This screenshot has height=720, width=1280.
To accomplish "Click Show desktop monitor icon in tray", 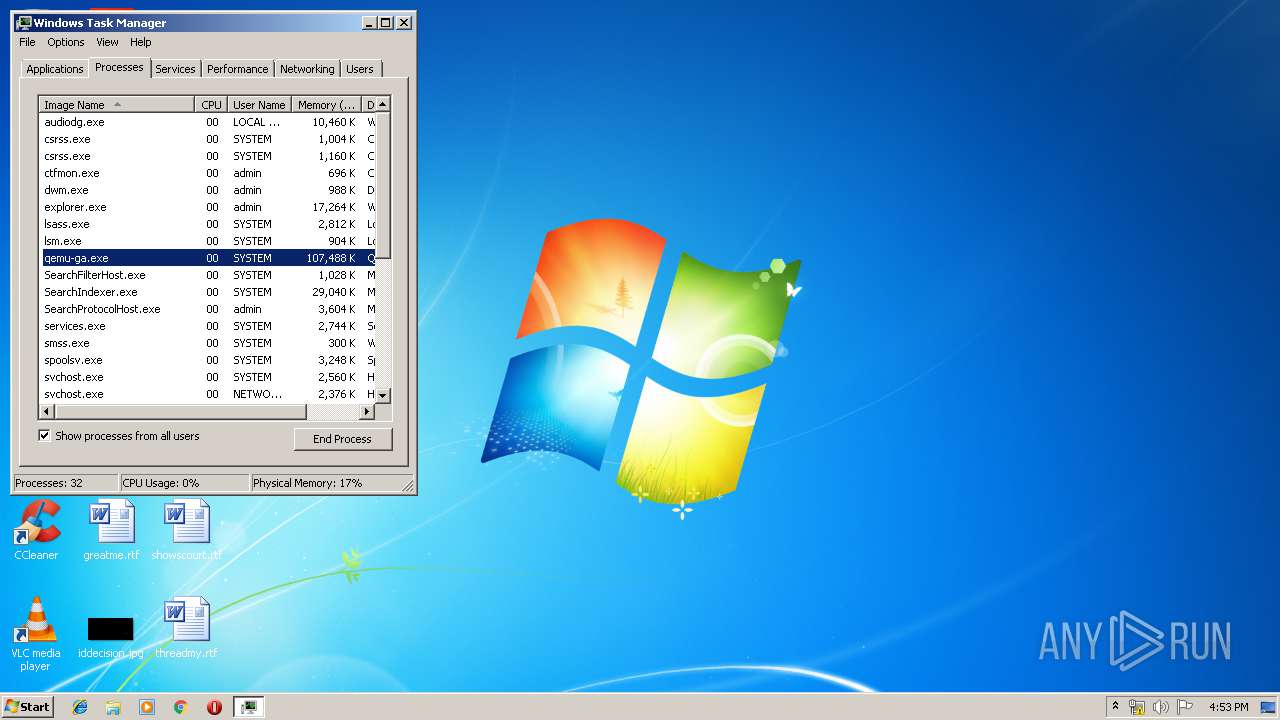I will (x=1268, y=707).
